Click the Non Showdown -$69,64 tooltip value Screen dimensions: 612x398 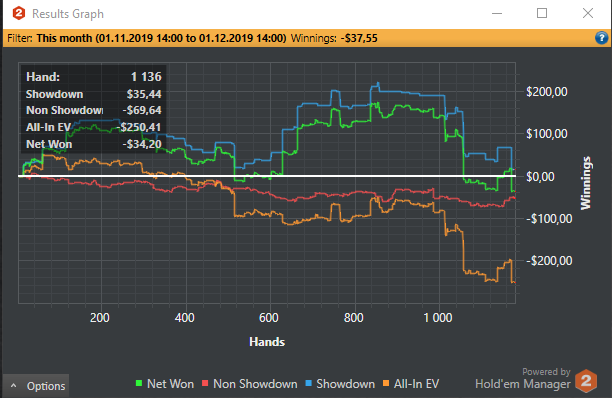[x=142, y=110]
